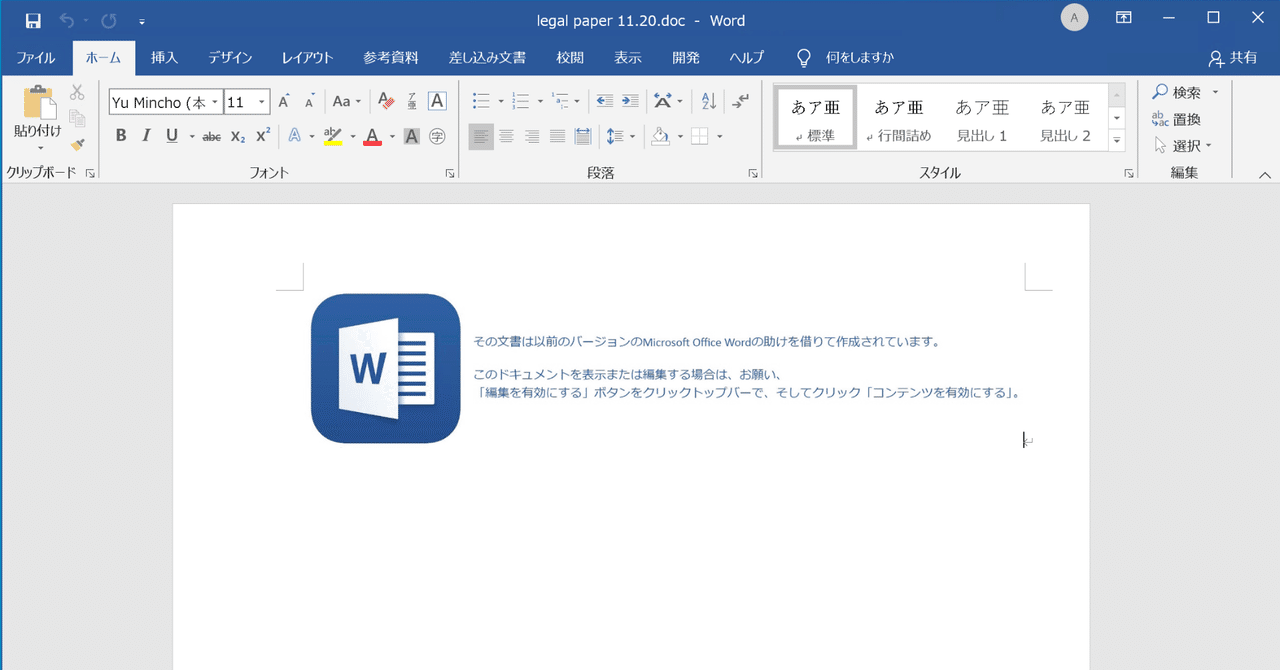
Task: Click the distributed alignment icon
Action: click(x=583, y=136)
